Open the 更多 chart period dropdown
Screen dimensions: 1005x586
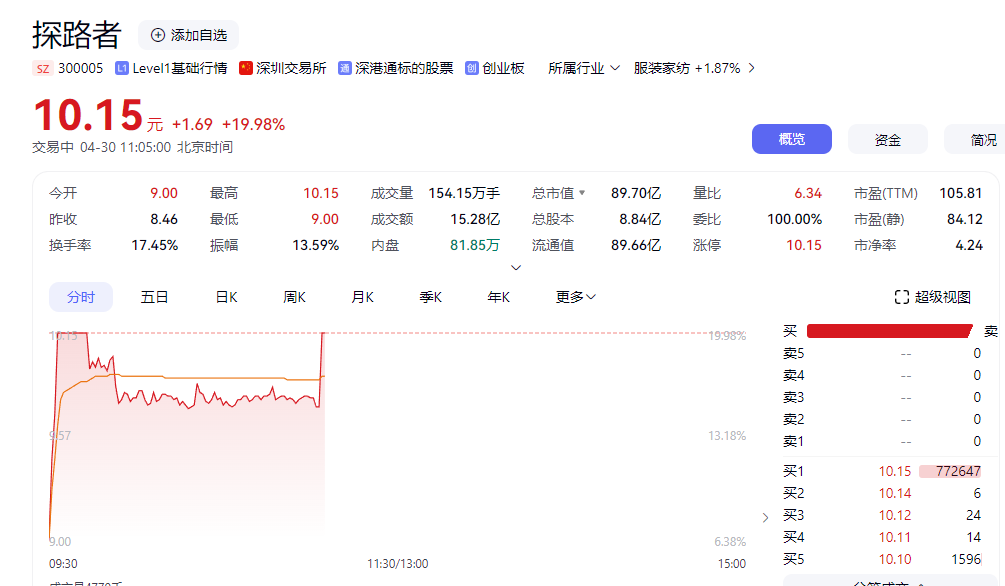(x=576, y=297)
